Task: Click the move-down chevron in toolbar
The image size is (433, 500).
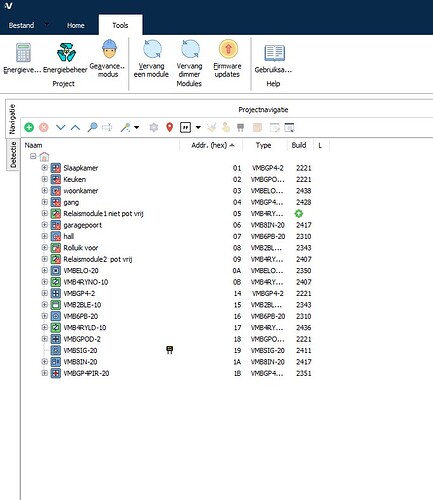Action: [x=61, y=127]
